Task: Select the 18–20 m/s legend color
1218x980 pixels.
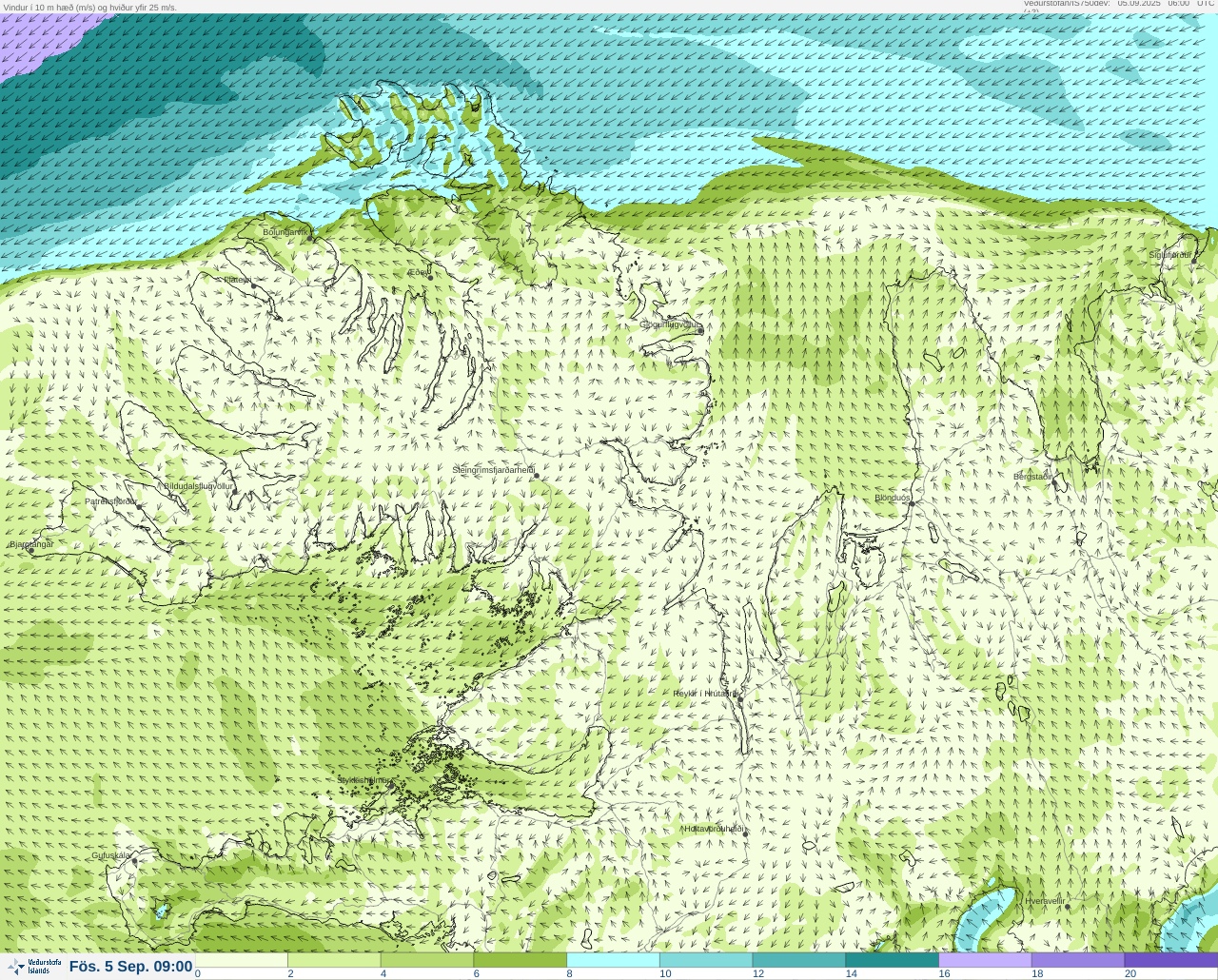Action: click(x=1078, y=960)
